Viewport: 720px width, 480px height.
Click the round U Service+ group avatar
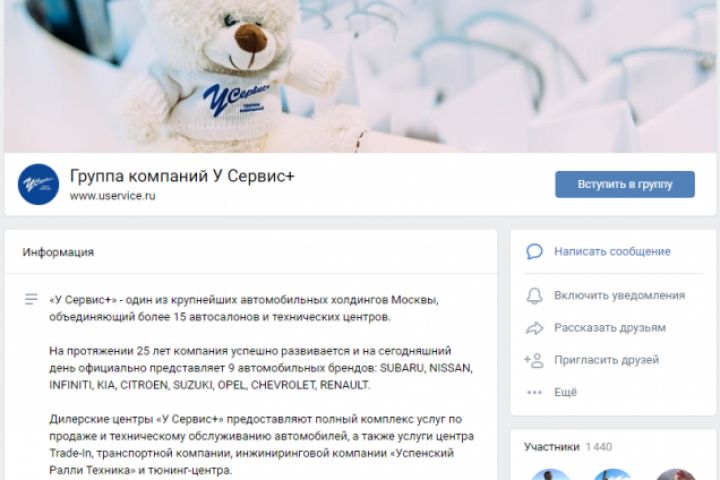pyautogui.click(x=38, y=184)
